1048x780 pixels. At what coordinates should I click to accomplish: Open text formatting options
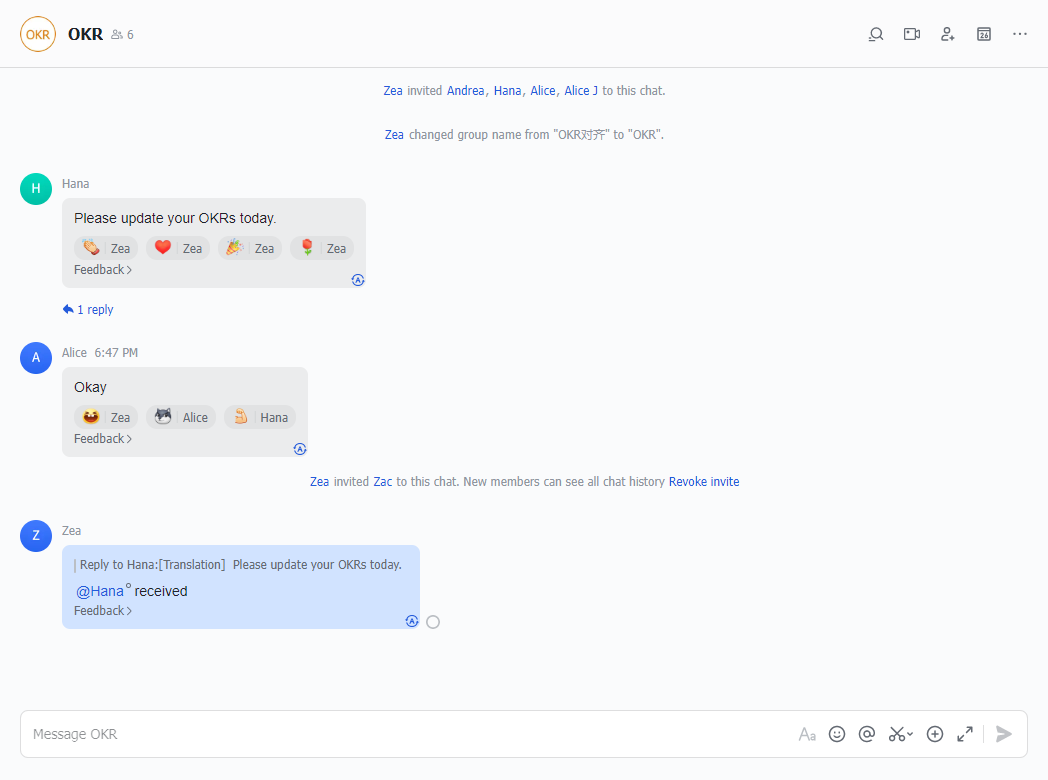[807, 733]
